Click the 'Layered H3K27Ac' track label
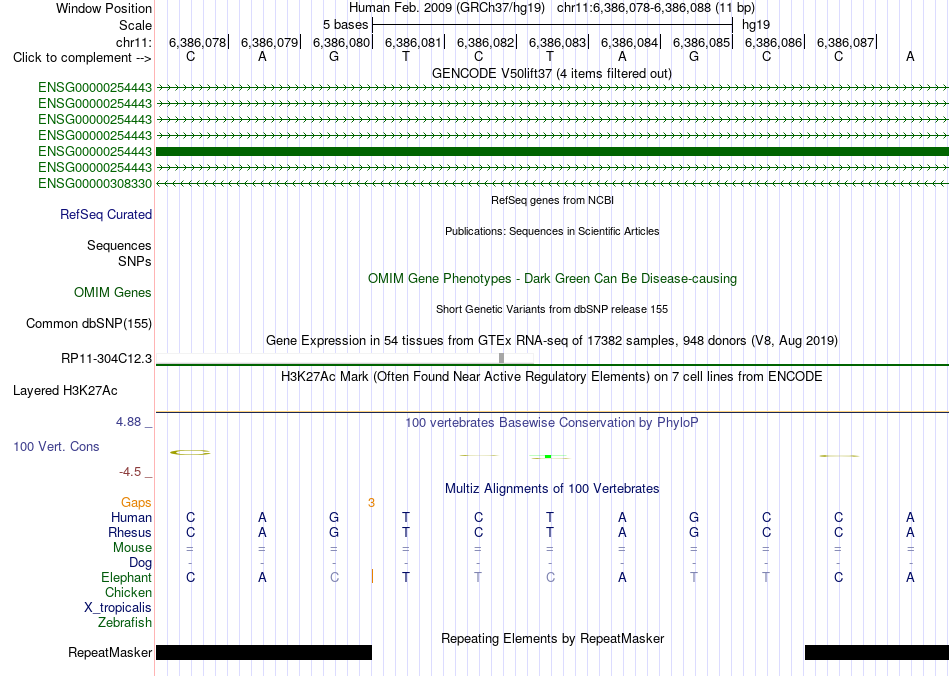This screenshot has width=950, height=676. point(65,391)
